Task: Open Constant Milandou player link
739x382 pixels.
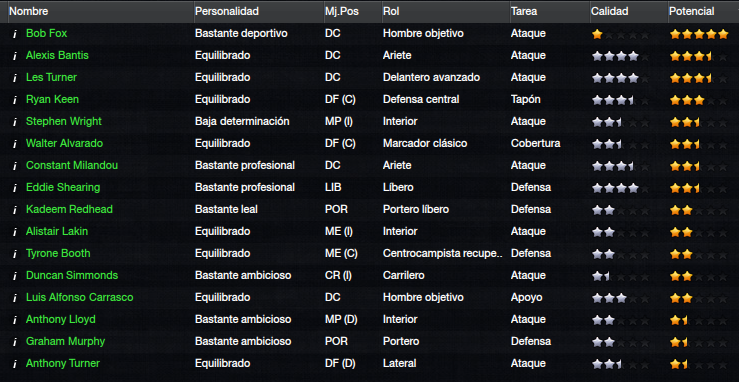Action: coord(72,165)
